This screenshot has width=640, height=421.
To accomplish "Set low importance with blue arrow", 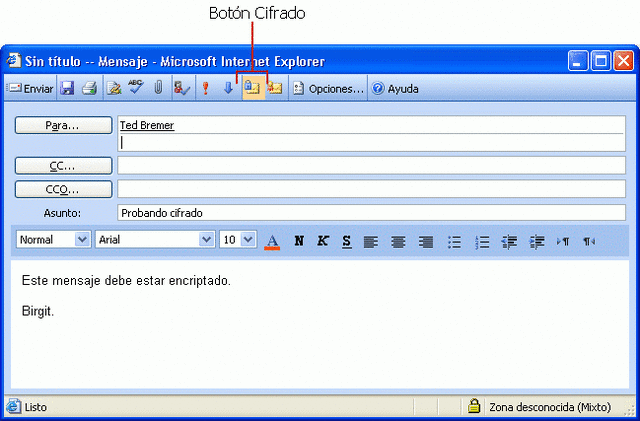I will (229, 88).
